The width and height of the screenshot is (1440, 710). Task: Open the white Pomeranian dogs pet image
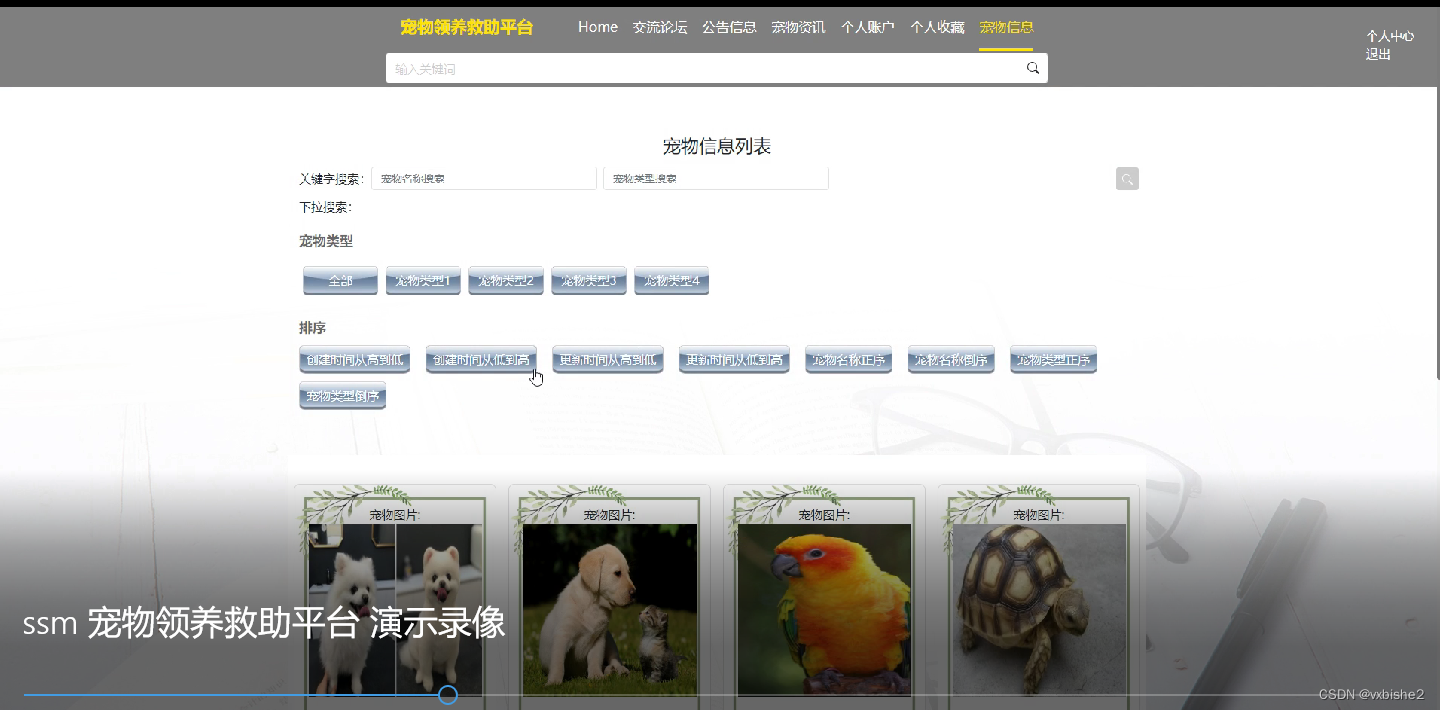396,609
